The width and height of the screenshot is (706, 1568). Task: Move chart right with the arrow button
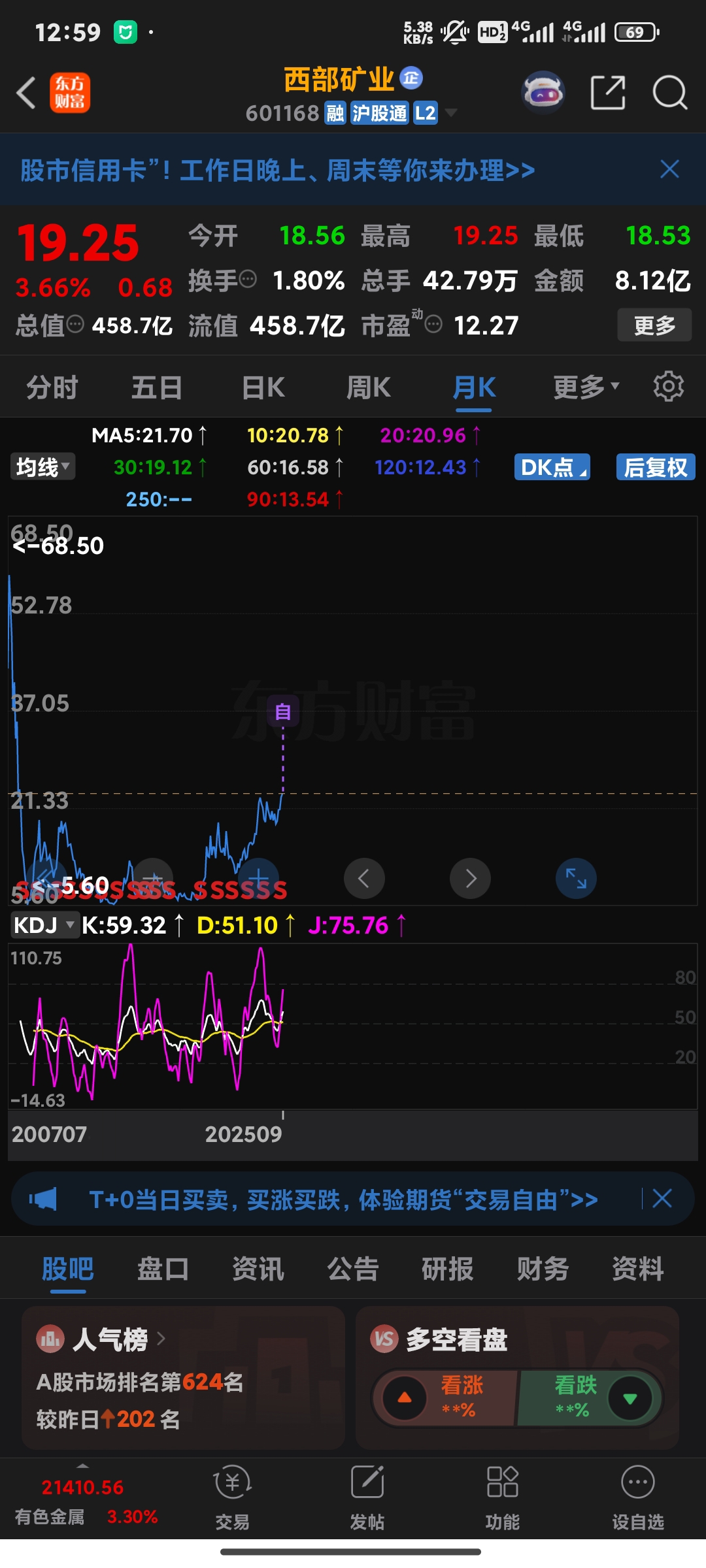(x=470, y=878)
